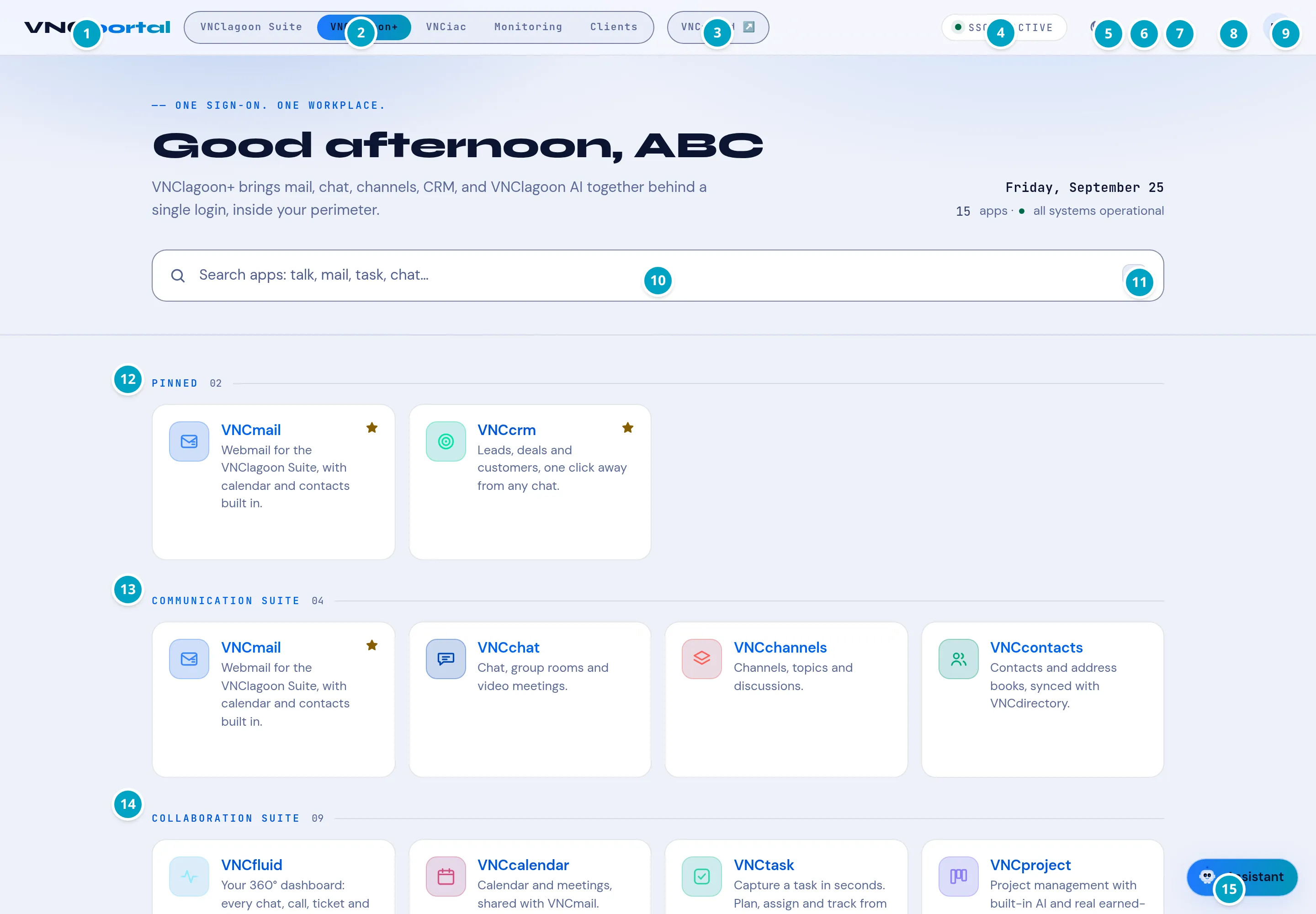Screen dimensions: 1316x914
Task: Click the VNCcontacts people icon
Action: pos(958,659)
